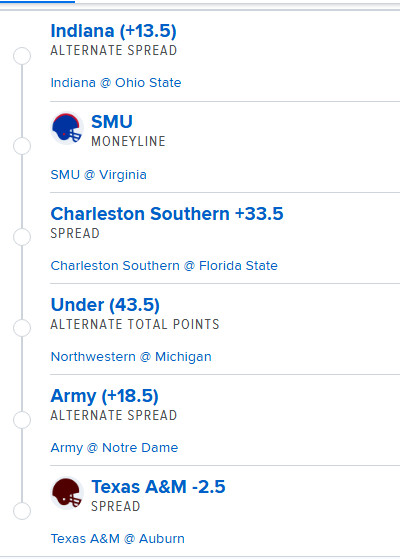Click the circle next to Charleston Southern spread
Viewport: 400px width, 559px height.
click(x=22, y=237)
